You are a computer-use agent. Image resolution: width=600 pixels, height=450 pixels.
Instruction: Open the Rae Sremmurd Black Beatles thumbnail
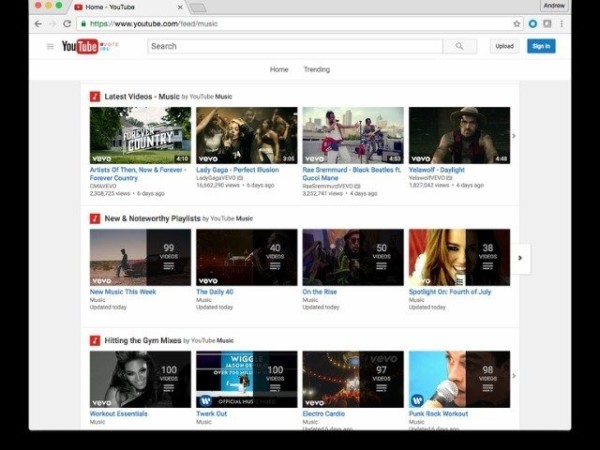click(353, 135)
